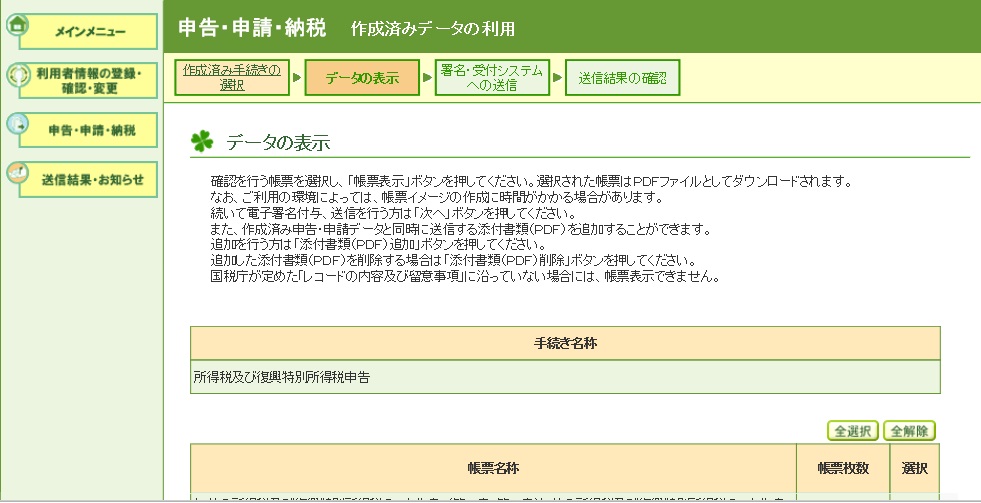Click the user info icon beside 利用者情報の登録

pyautogui.click(x=18, y=74)
